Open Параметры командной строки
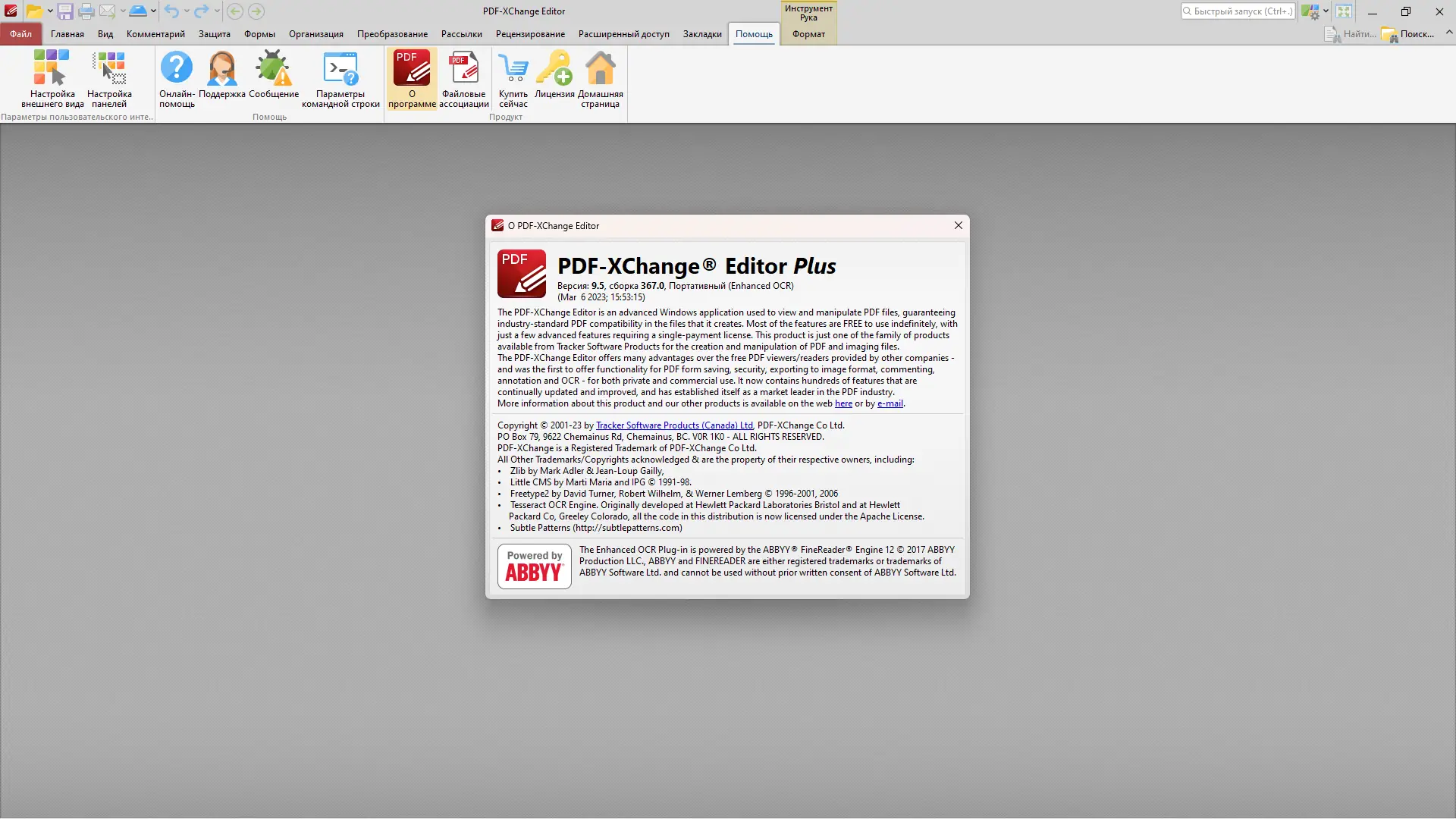This screenshot has height=819, width=1456. click(340, 68)
